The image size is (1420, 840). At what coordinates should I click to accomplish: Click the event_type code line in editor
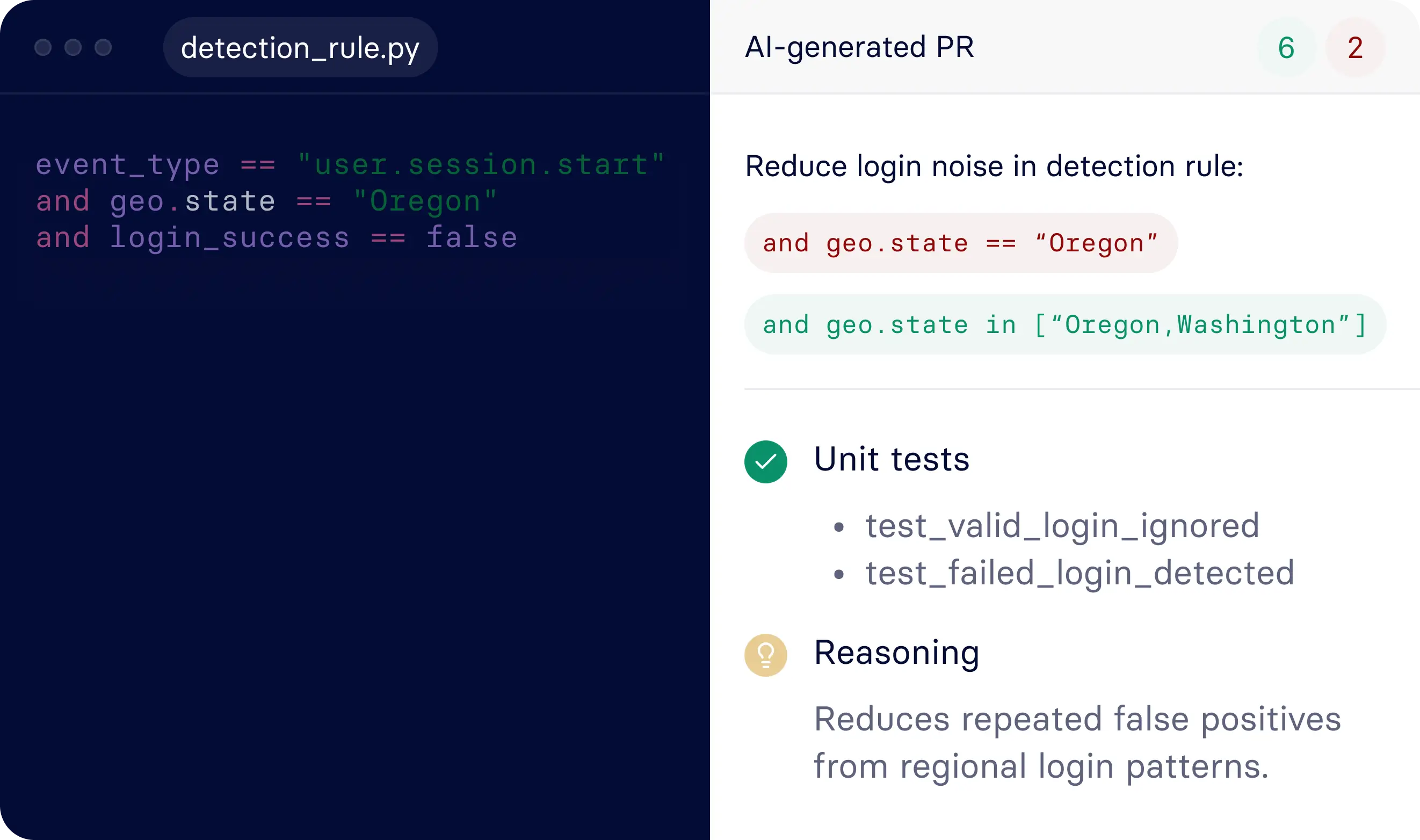[349, 165]
